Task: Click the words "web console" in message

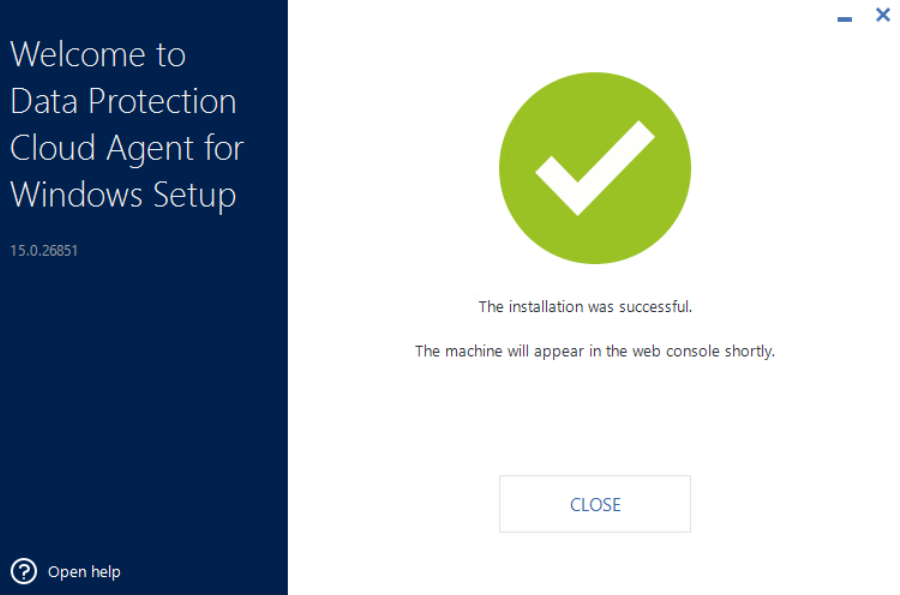Action: [x=672, y=352]
